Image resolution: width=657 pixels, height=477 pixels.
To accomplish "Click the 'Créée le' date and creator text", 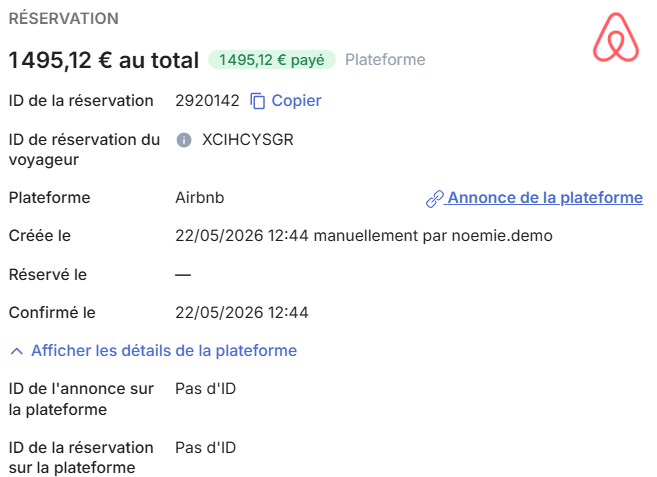I will (364, 236).
